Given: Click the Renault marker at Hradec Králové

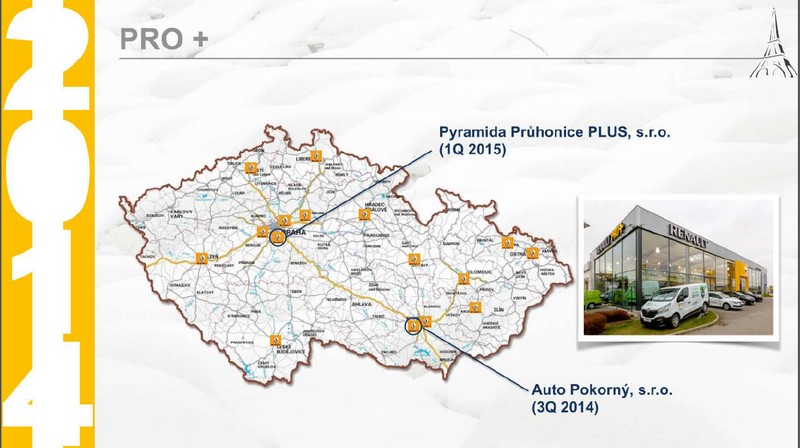Looking at the screenshot, I should point(364,214).
